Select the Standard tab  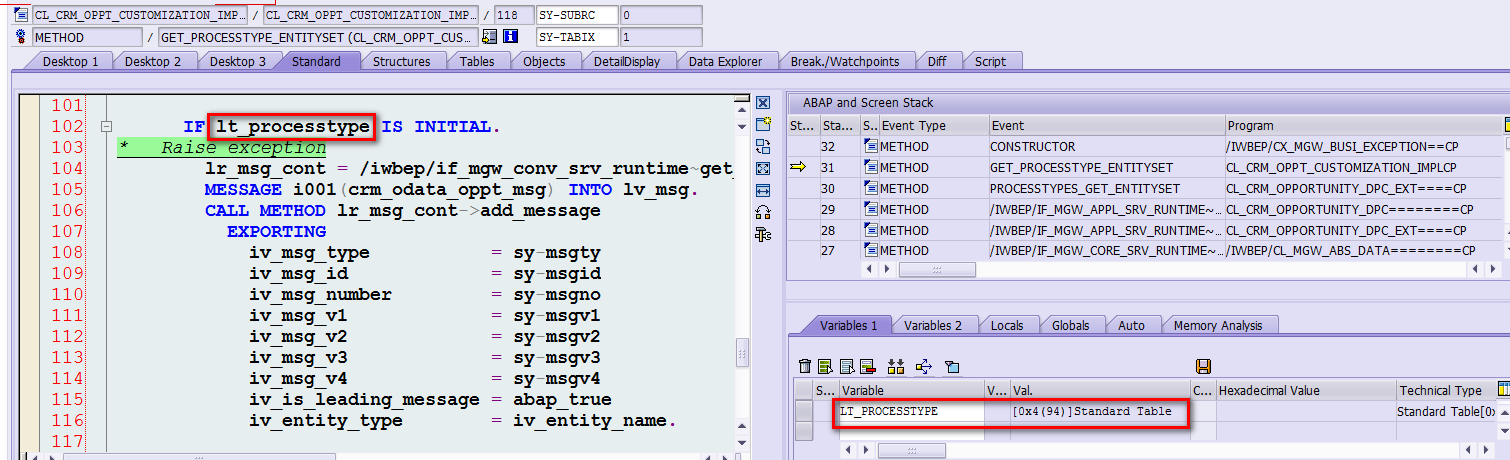point(316,61)
